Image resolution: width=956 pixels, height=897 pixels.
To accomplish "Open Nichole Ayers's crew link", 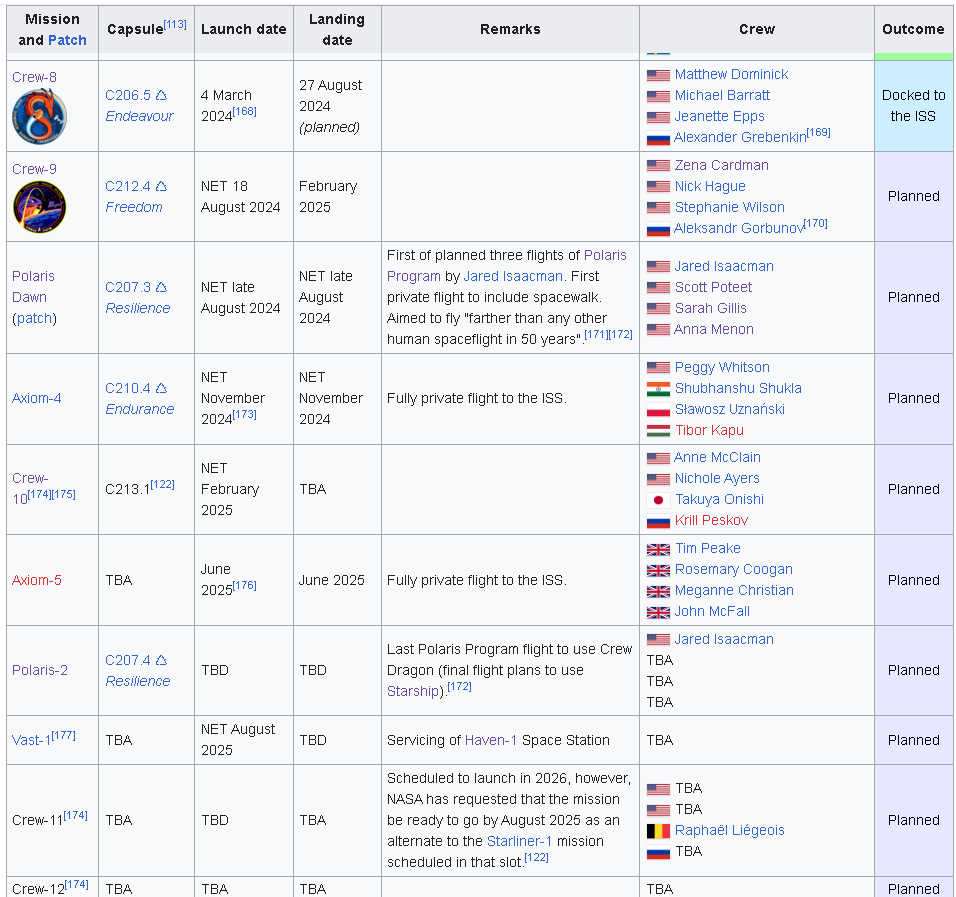I will (717, 478).
